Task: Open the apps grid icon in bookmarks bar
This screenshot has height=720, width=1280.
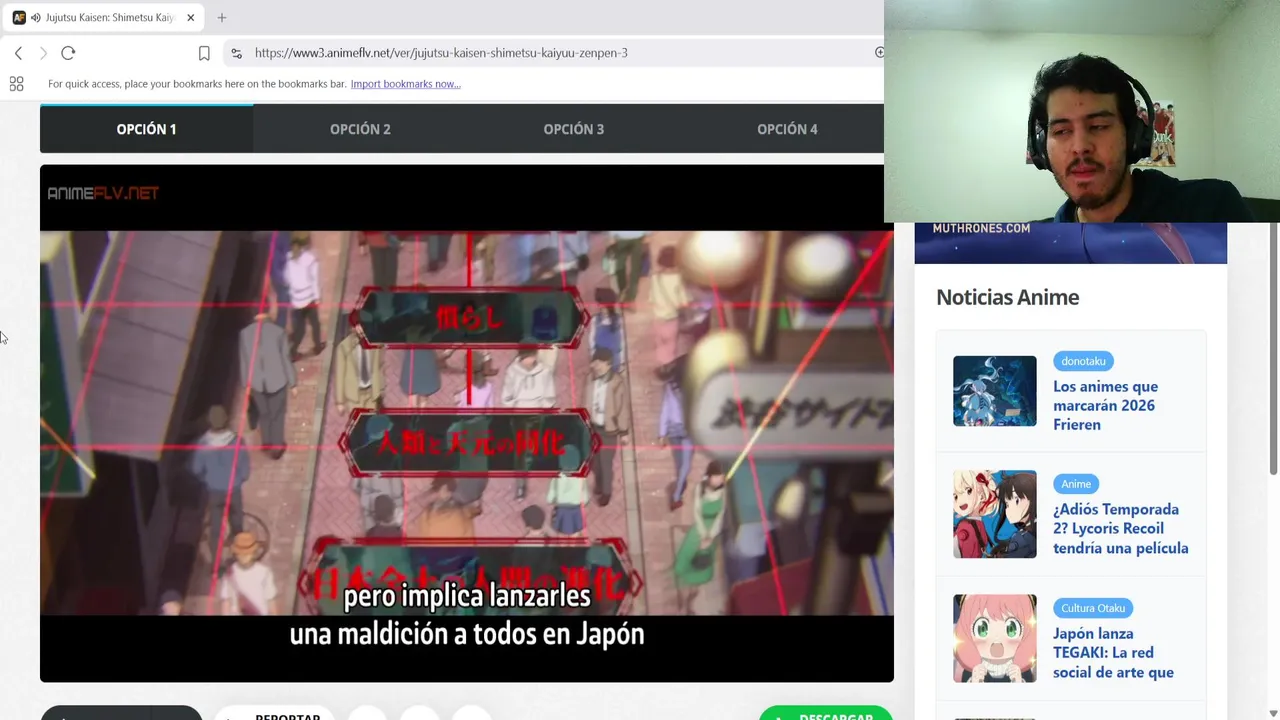Action: click(16, 84)
